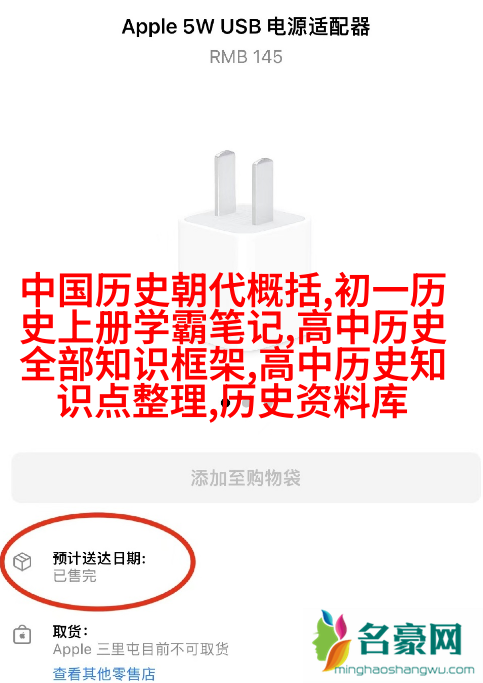
Task: Click the 预计送达日期 label
Action: click(x=99, y=558)
